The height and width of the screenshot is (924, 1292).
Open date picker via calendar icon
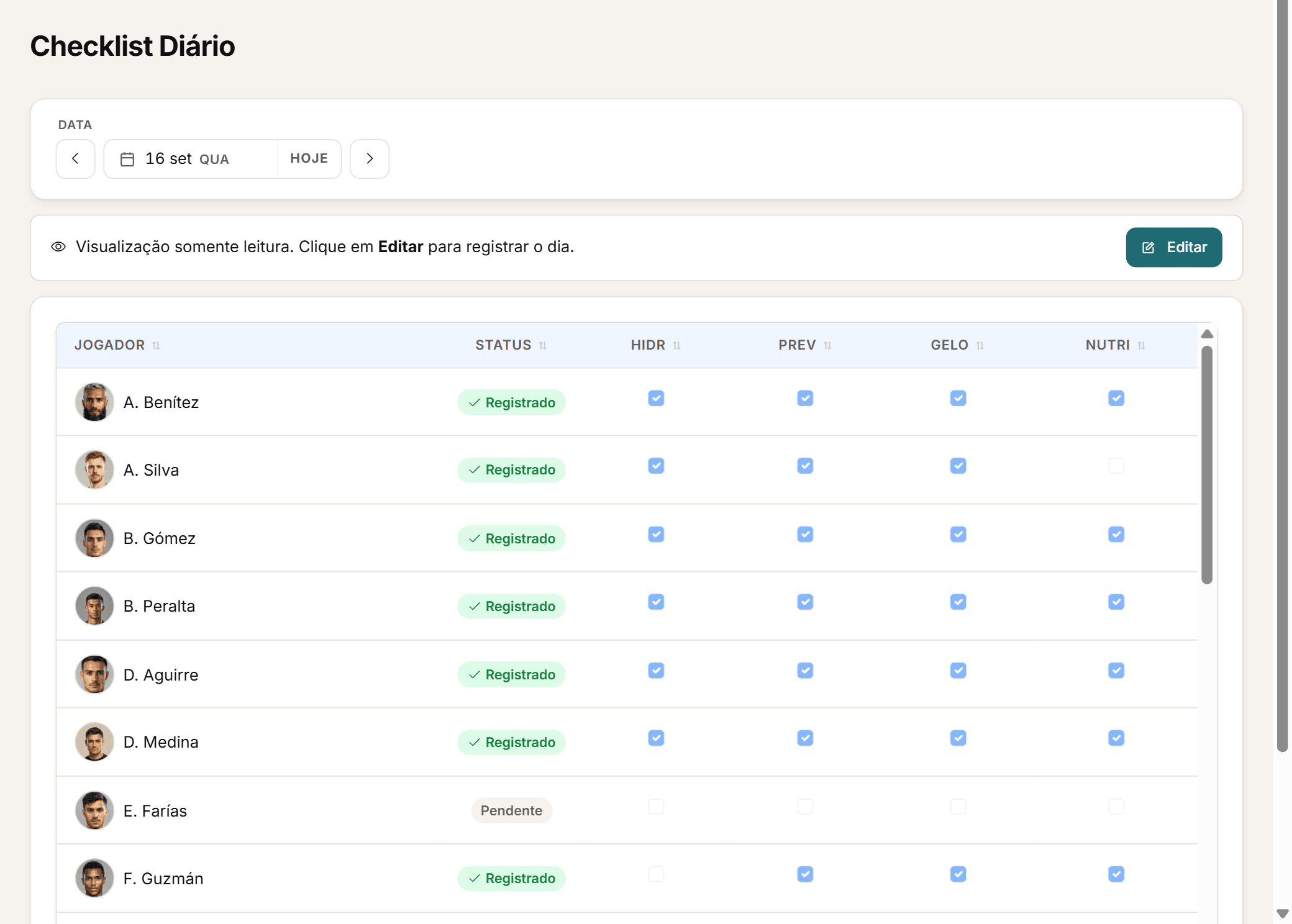tap(127, 160)
